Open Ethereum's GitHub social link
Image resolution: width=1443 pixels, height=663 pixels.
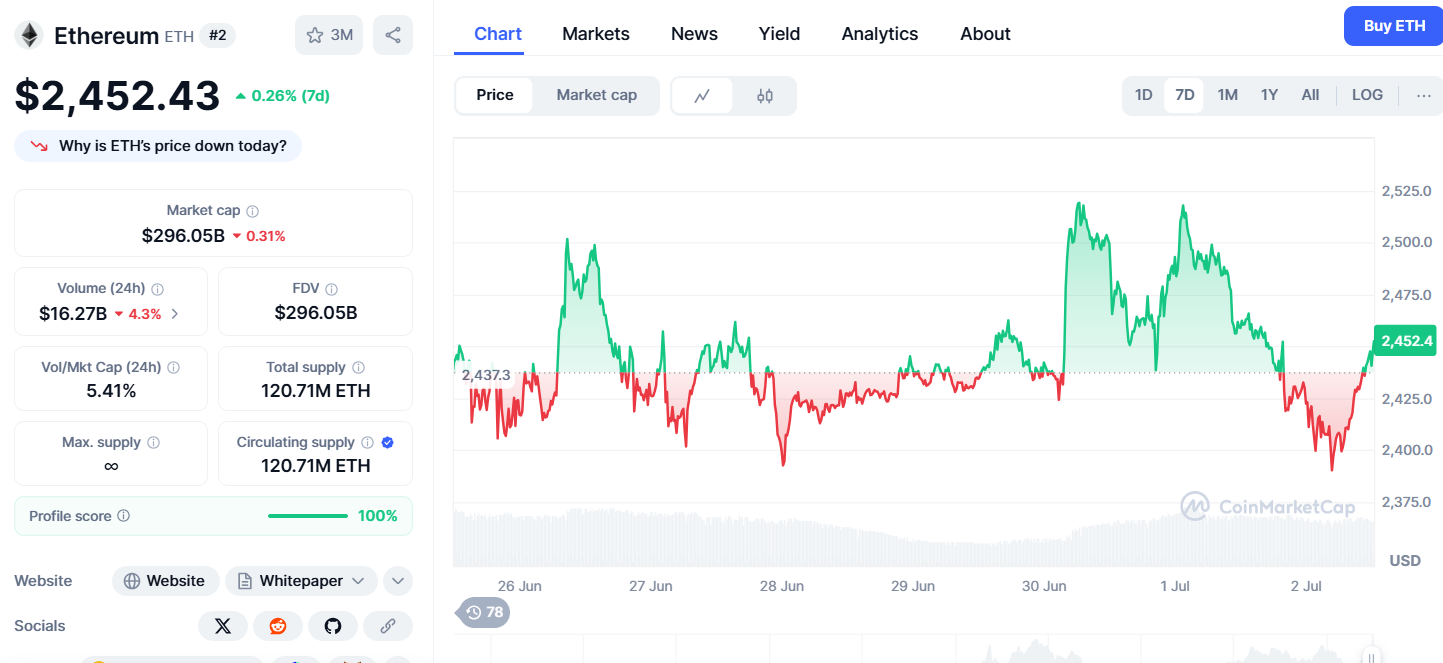[x=333, y=626]
